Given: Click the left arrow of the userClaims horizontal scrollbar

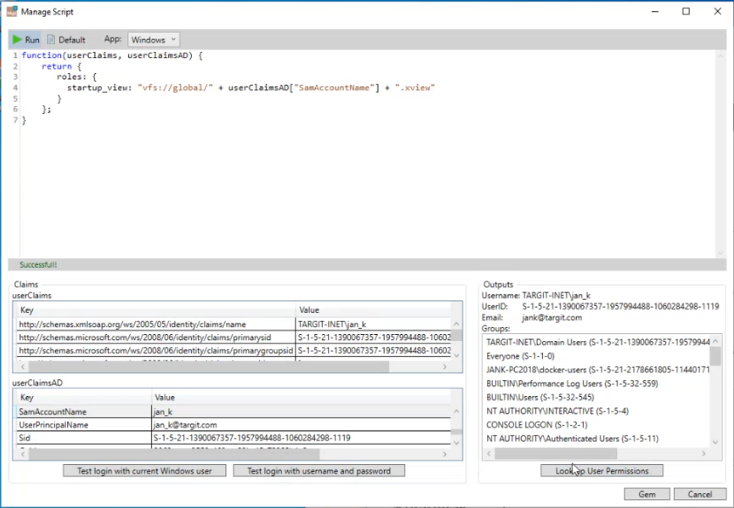Looking at the screenshot, I should coord(23,367).
